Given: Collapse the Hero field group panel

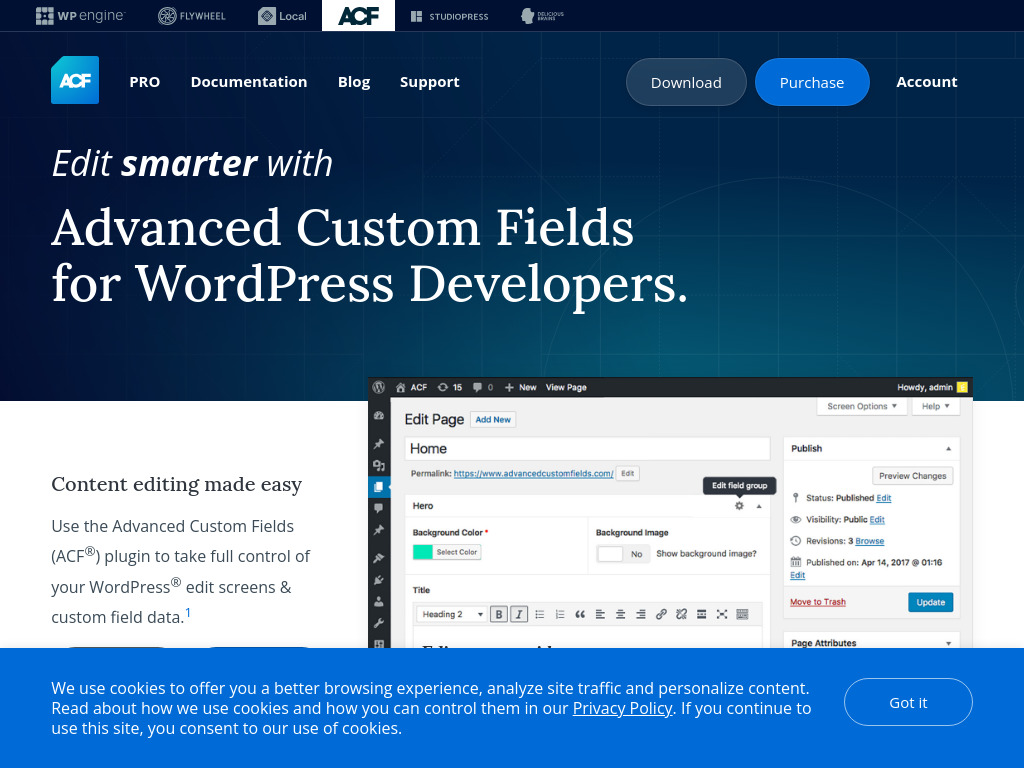Looking at the screenshot, I should (759, 506).
